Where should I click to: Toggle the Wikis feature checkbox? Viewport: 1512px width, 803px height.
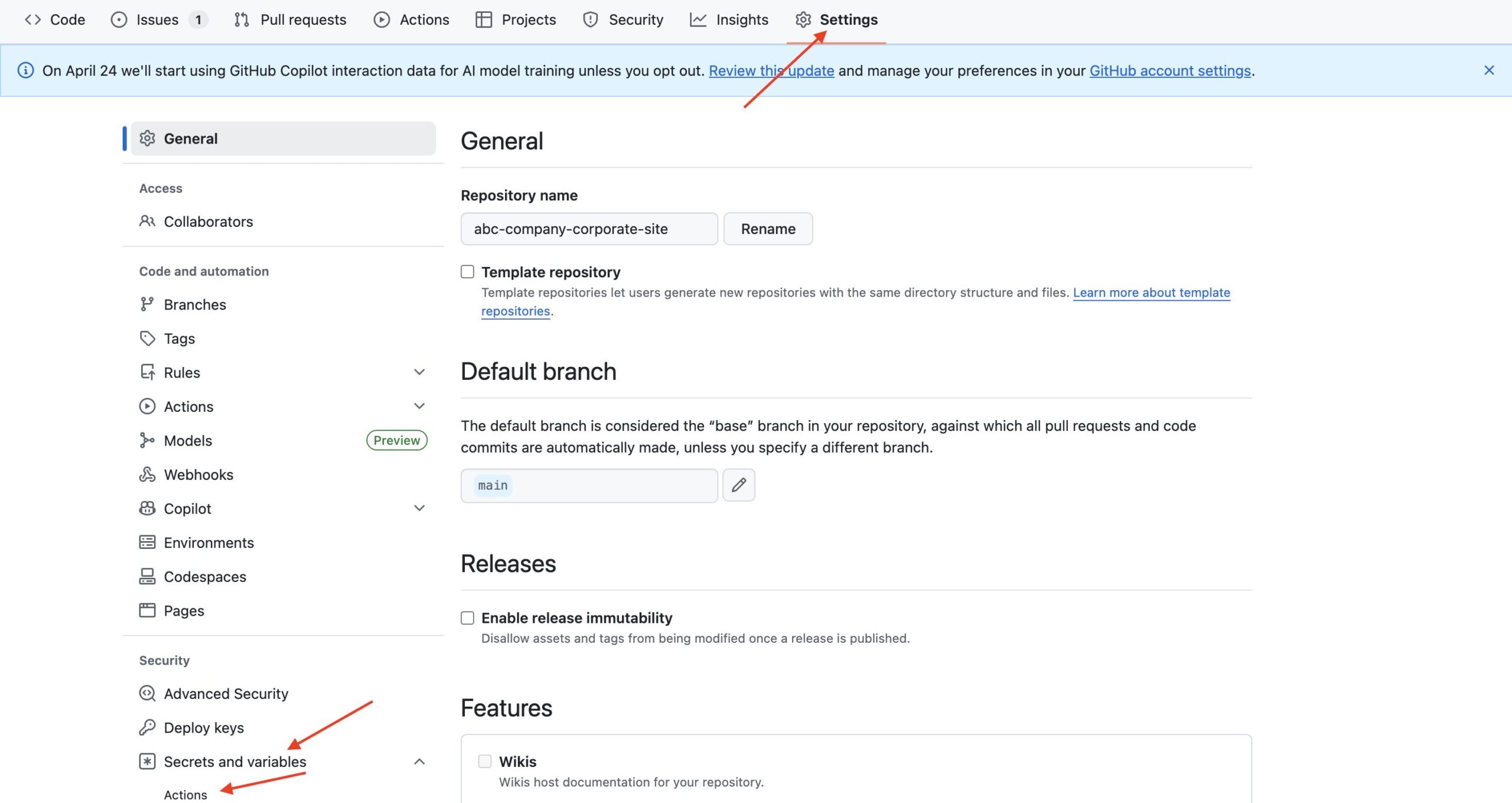click(485, 761)
